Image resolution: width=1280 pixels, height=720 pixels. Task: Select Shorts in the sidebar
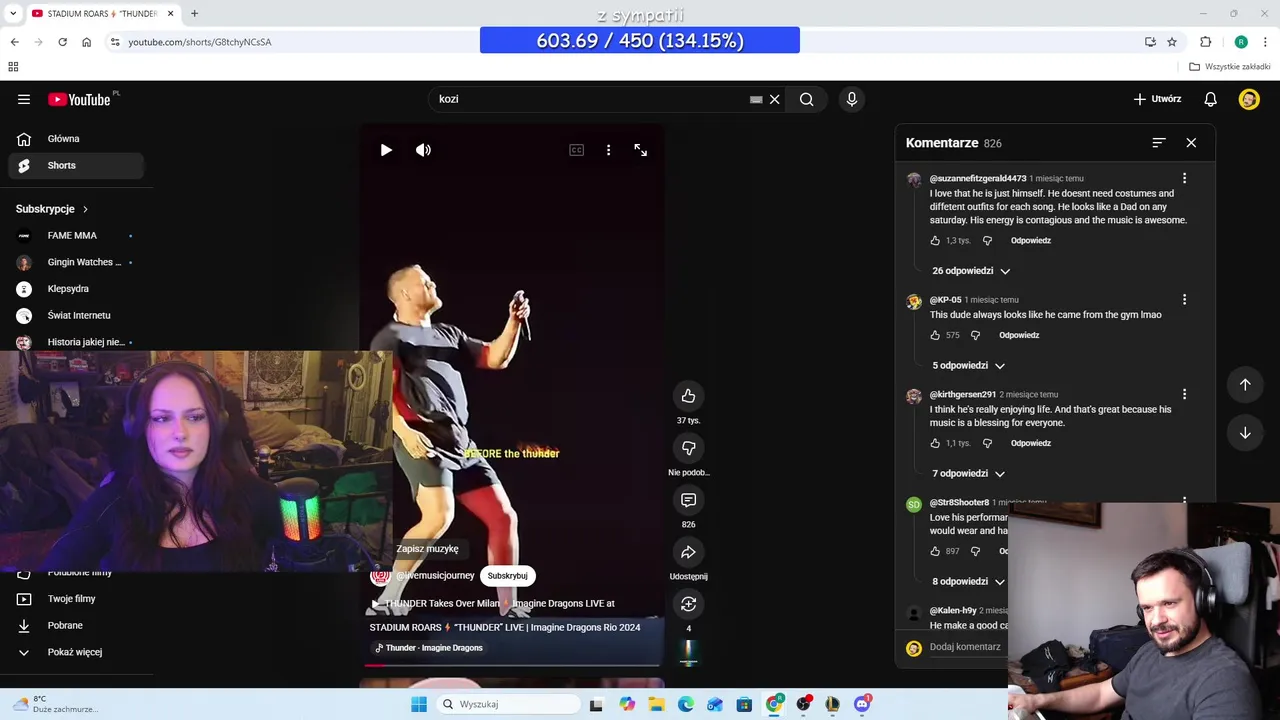pyautogui.click(x=76, y=166)
